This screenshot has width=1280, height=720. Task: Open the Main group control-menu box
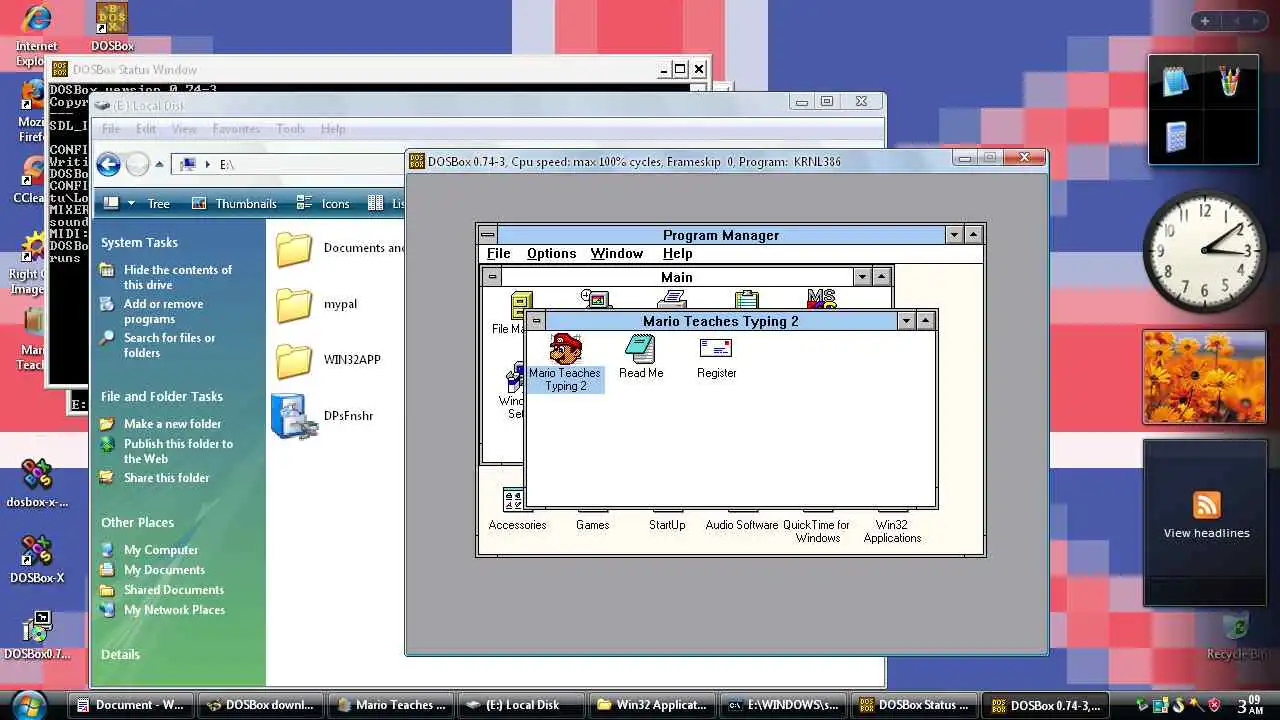pos(491,276)
